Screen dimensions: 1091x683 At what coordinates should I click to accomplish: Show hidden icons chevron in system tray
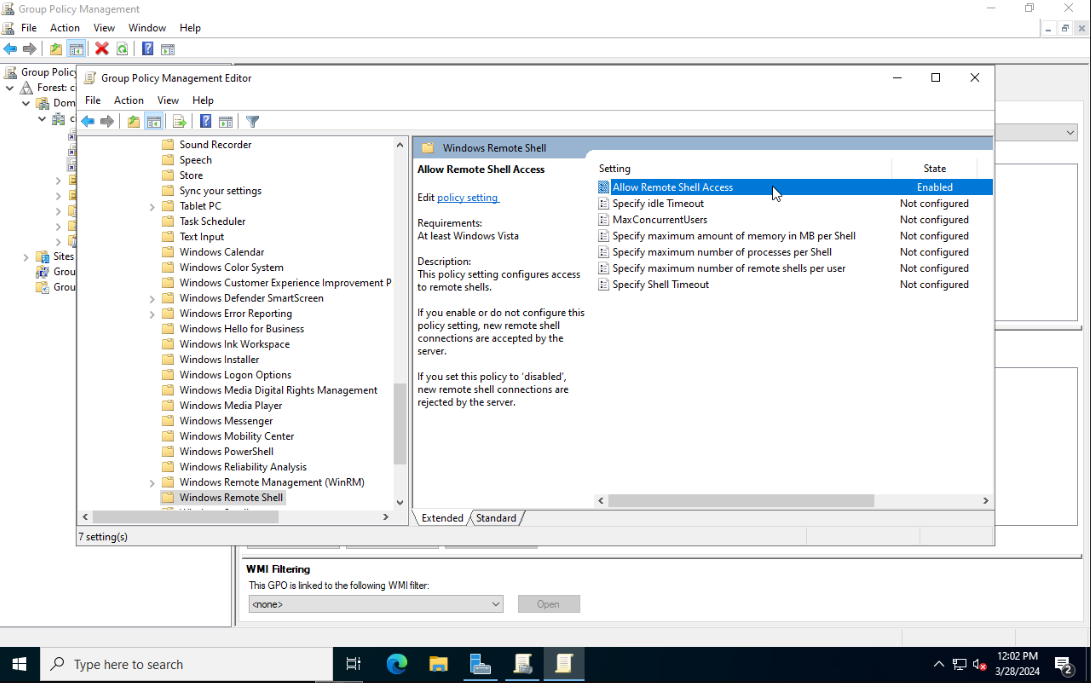point(939,665)
